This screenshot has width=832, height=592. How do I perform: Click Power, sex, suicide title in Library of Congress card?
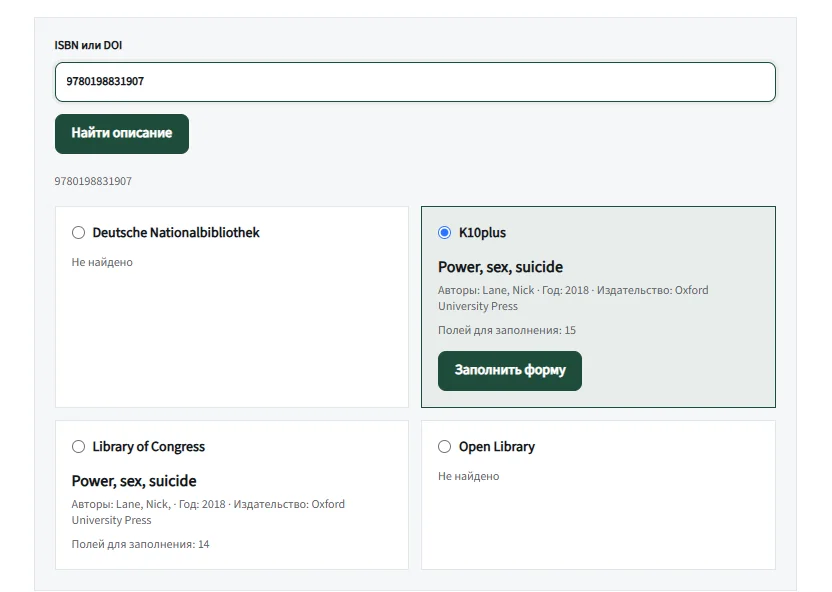134,481
